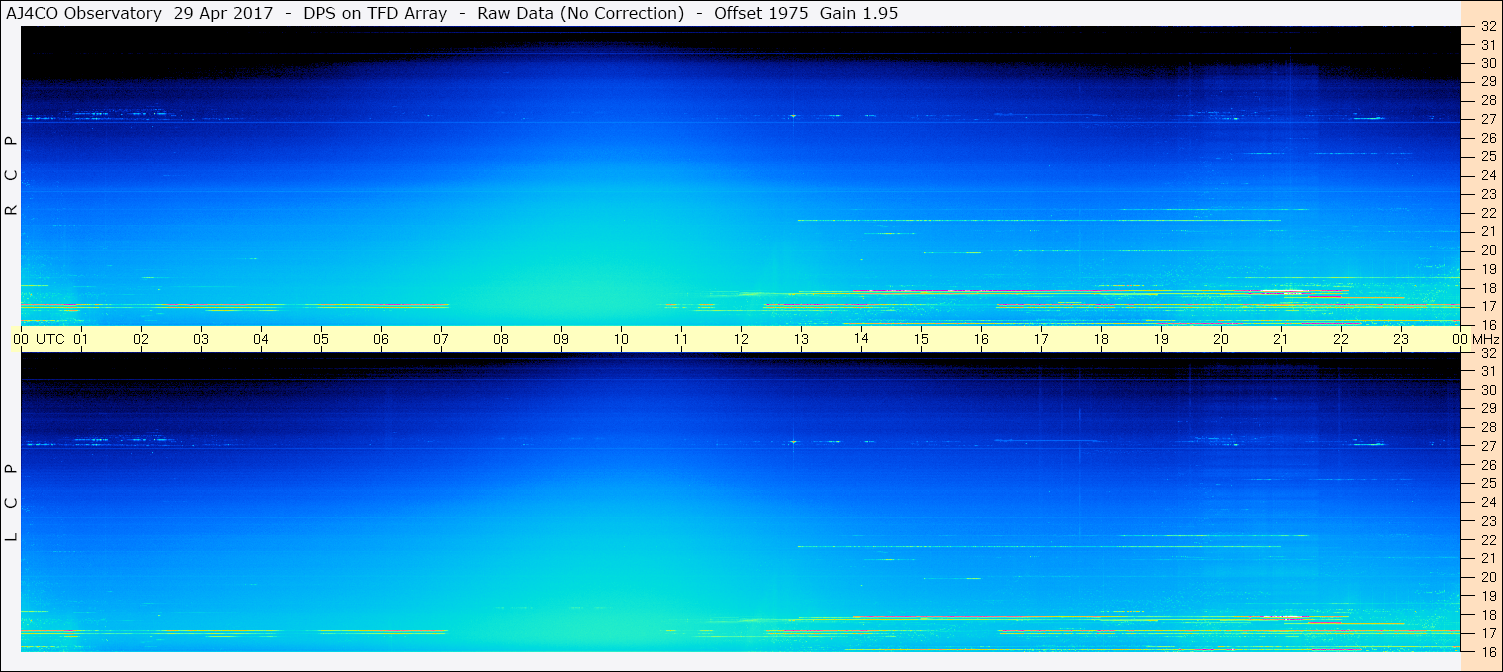Click the 24 MHz label in LCP scale
Viewport: 1503px width, 672px height.
[x=1487, y=502]
